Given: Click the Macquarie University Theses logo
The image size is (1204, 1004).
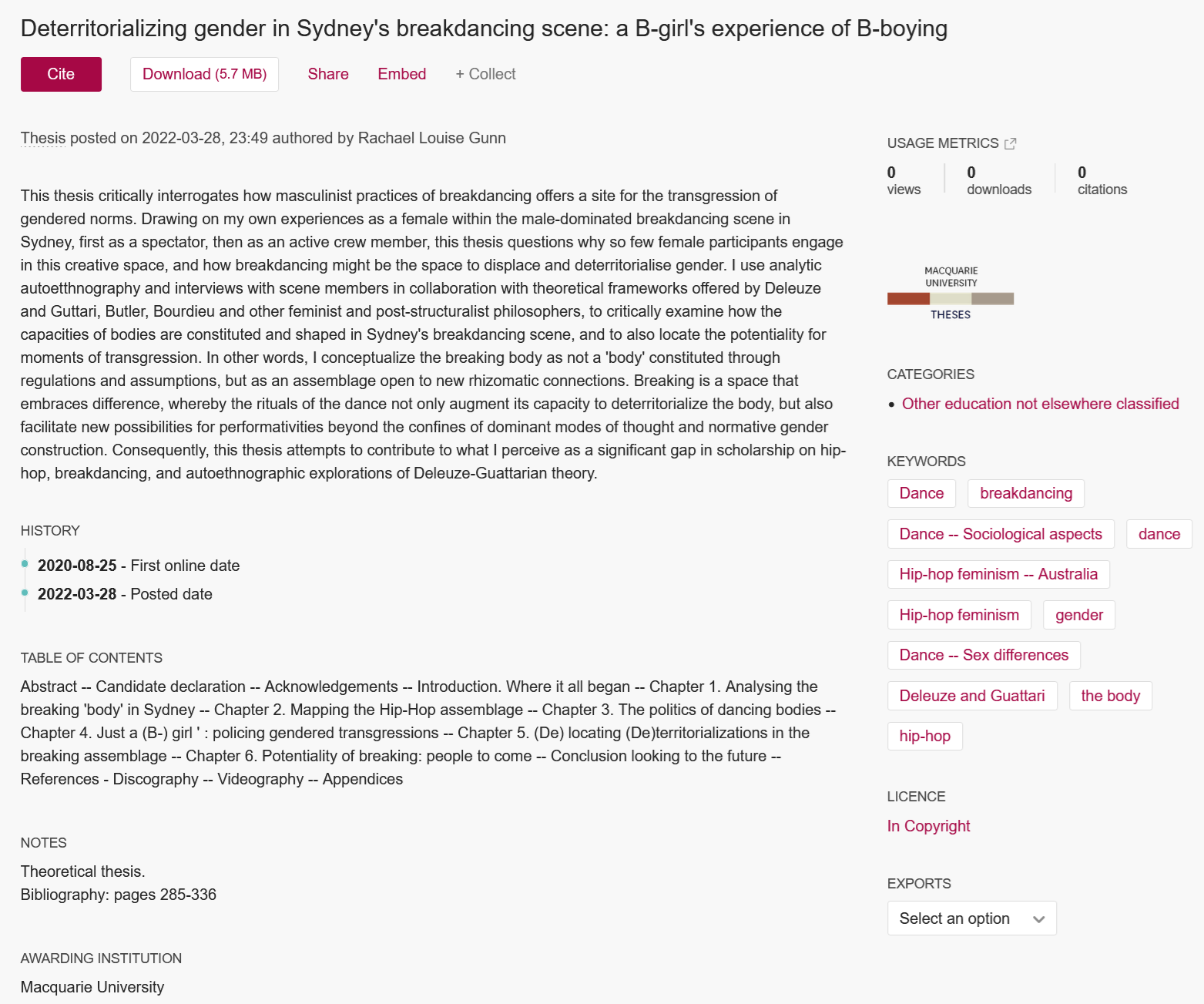Looking at the screenshot, I should (x=951, y=293).
